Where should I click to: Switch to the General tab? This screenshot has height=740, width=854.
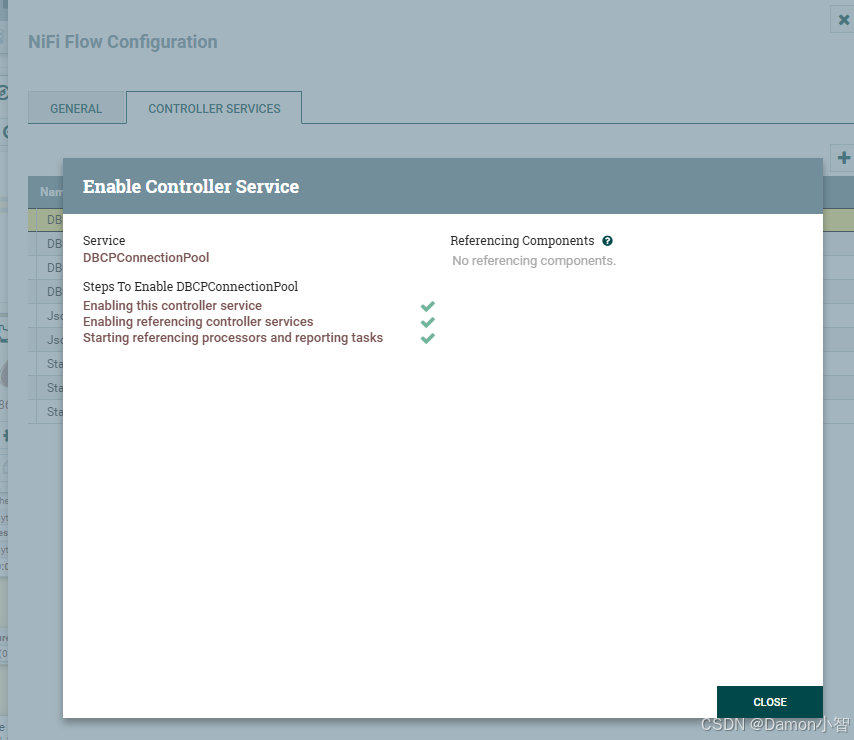click(x=76, y=108)
